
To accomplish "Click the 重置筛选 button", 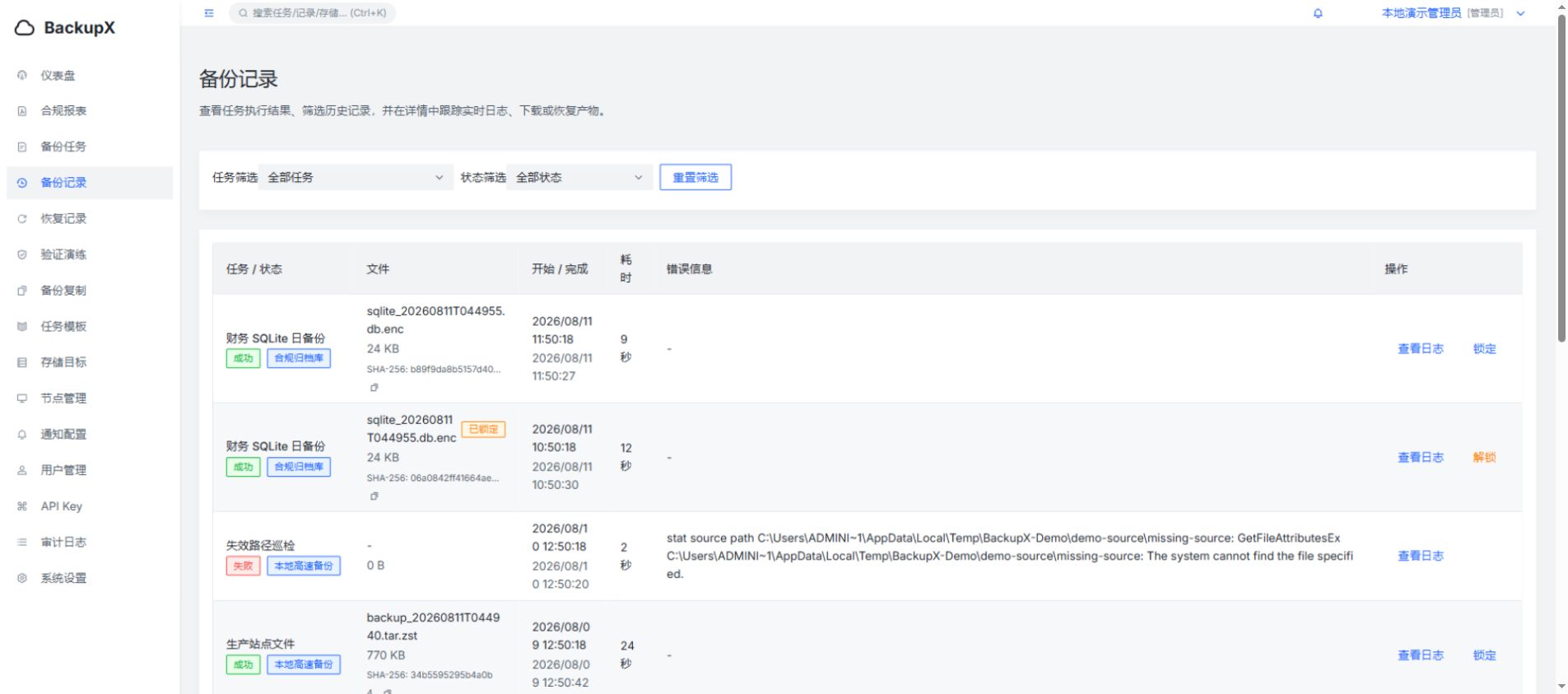I will 696,178.
